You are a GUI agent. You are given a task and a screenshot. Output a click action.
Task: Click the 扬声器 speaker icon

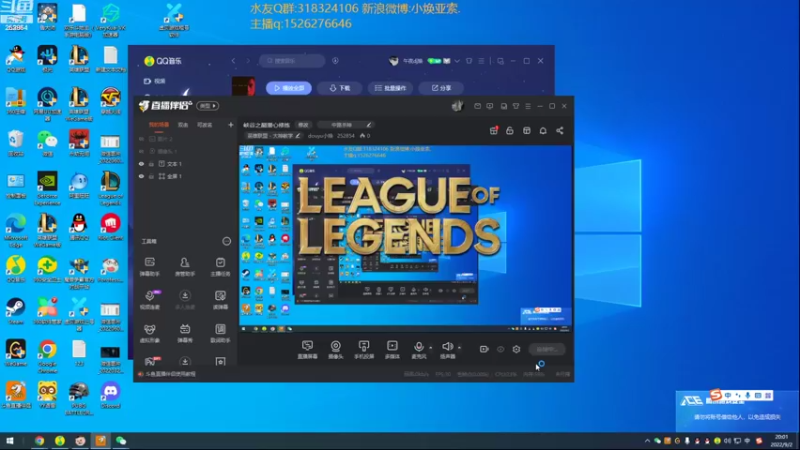click(447, 347)
